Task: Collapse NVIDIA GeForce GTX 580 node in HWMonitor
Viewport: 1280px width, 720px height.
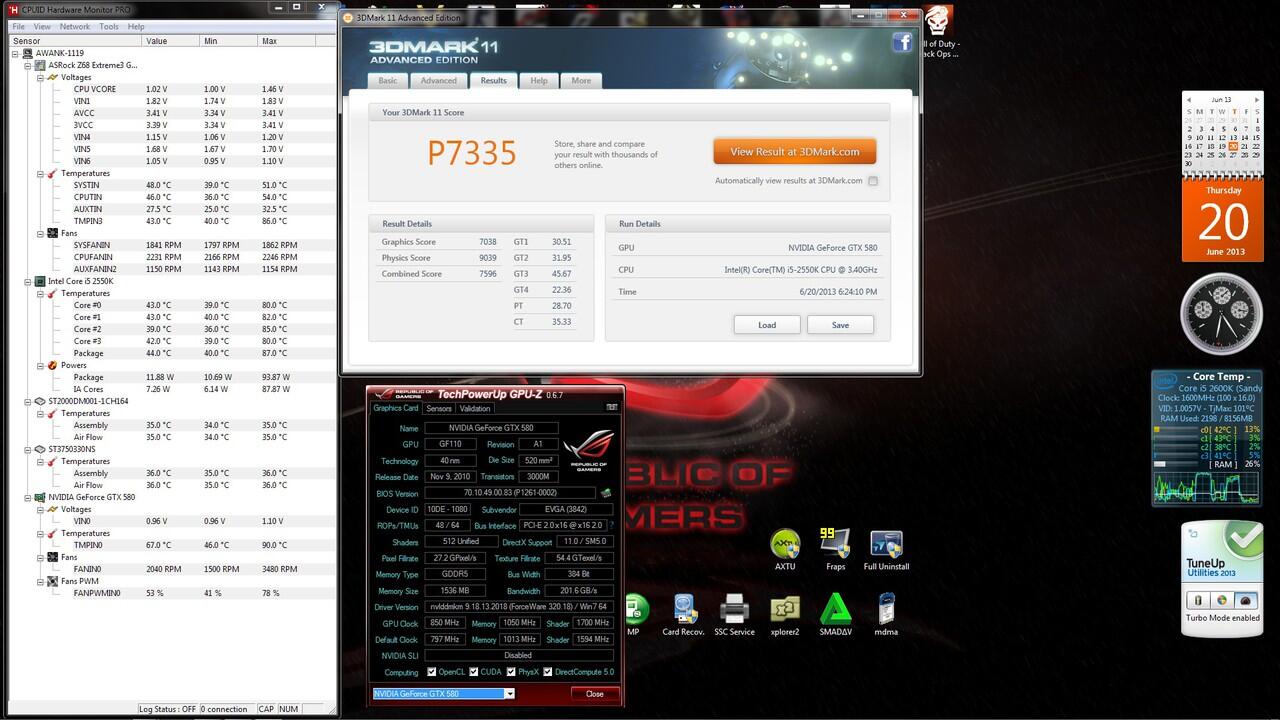Action: click(27, 497)
